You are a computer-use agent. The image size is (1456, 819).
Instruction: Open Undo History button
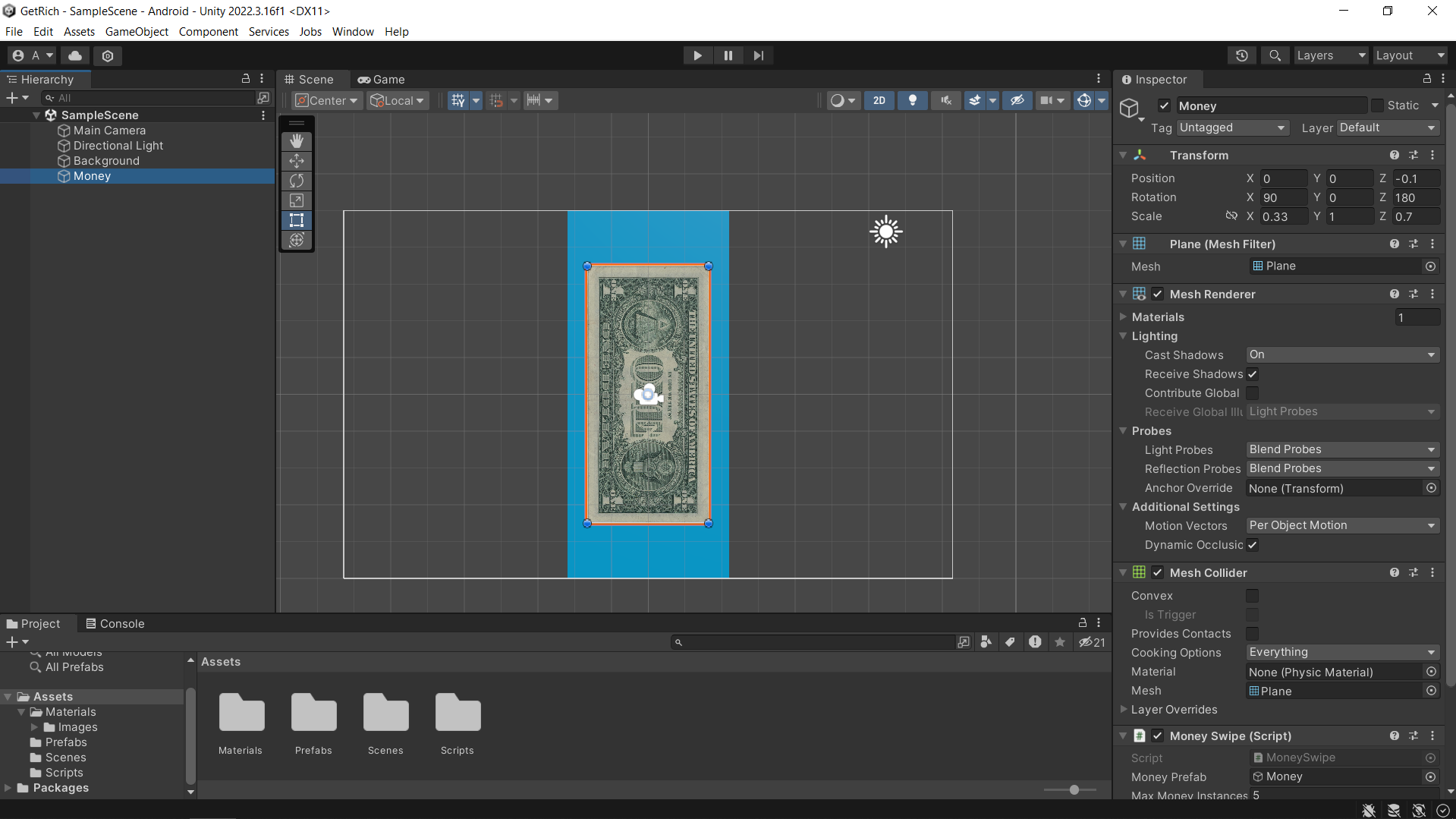point(1242,55)
